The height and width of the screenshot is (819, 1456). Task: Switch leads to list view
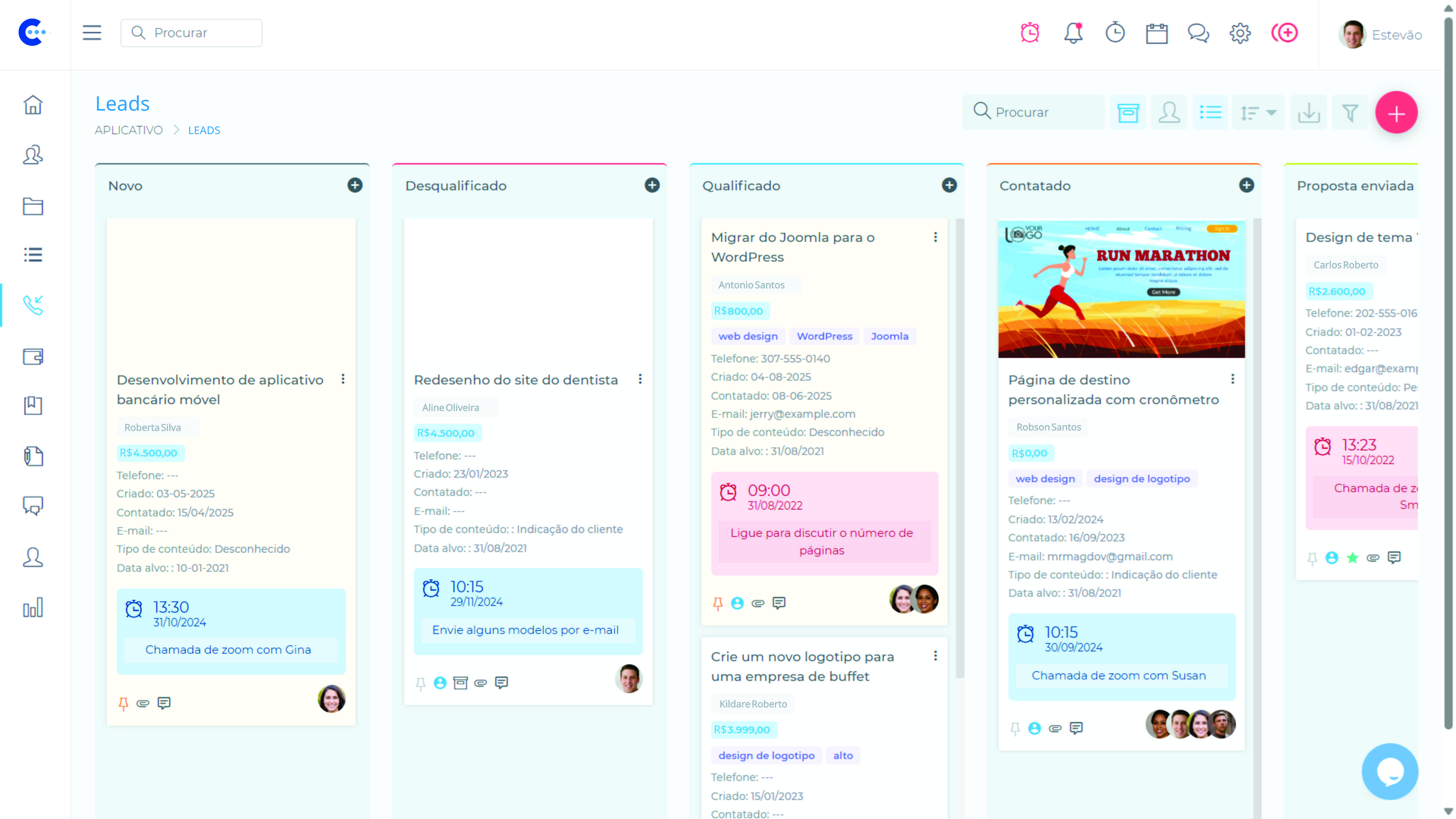coord(1210,113)
